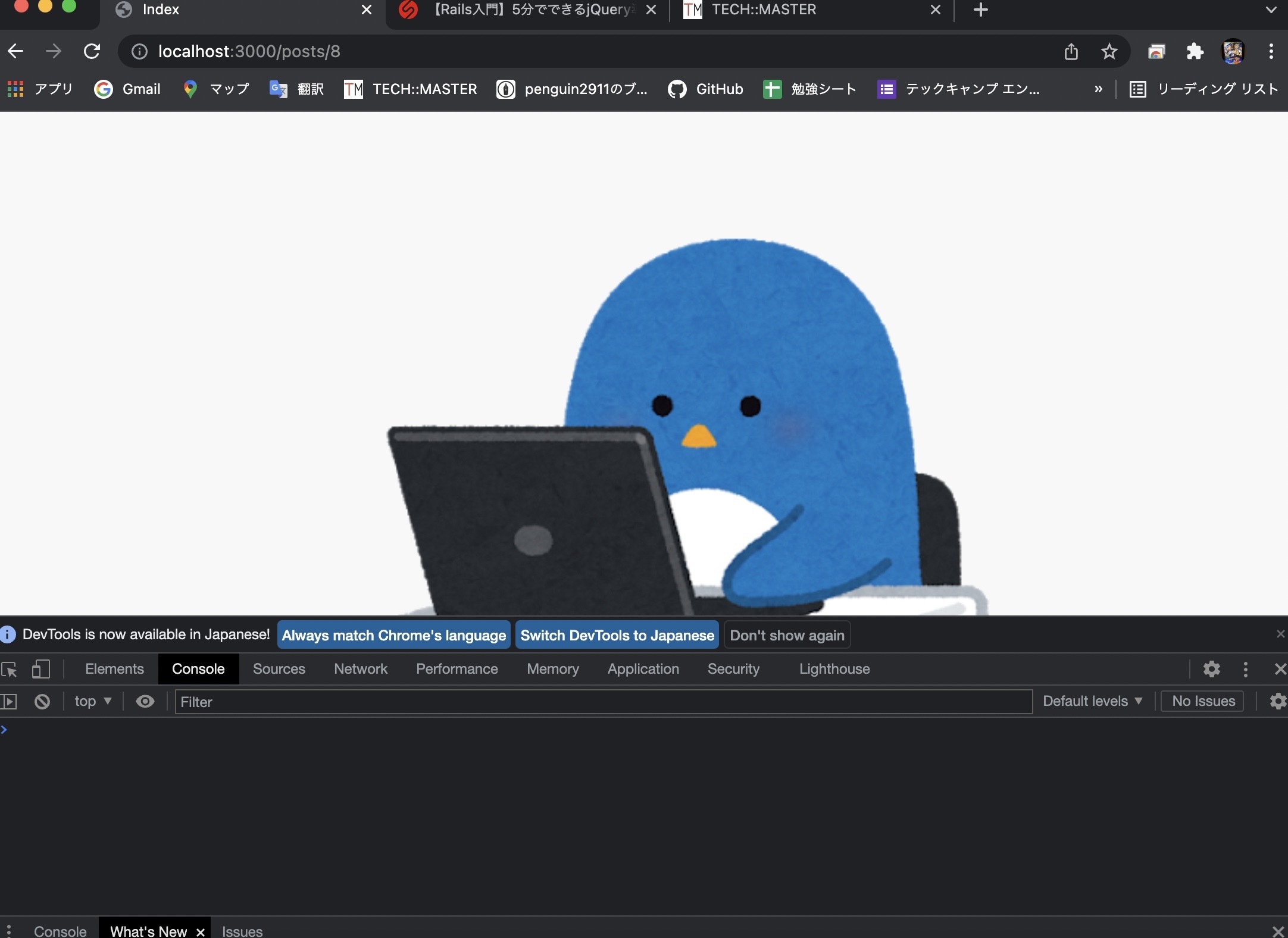
Task: Expand the hidden bookmarks chevron
Action: point(1098,89)
